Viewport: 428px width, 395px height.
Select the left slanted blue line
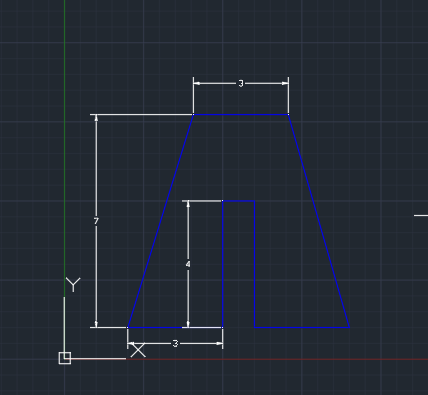(160, 221)
